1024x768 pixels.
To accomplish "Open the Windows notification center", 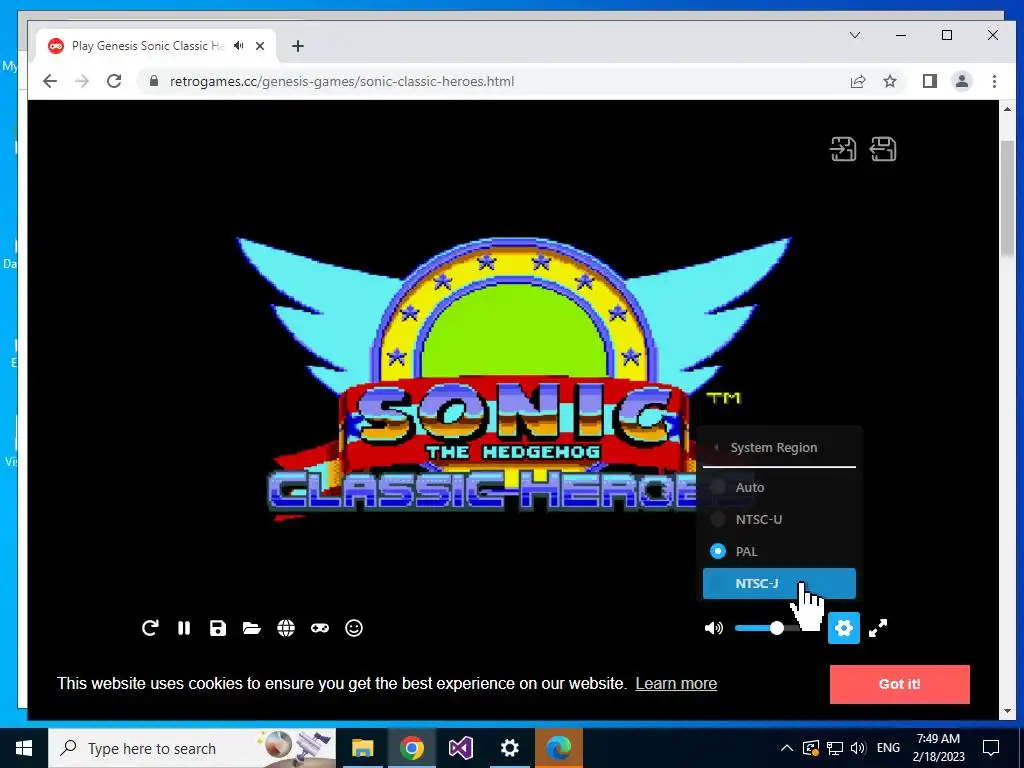I will click(x=991, y=748).
